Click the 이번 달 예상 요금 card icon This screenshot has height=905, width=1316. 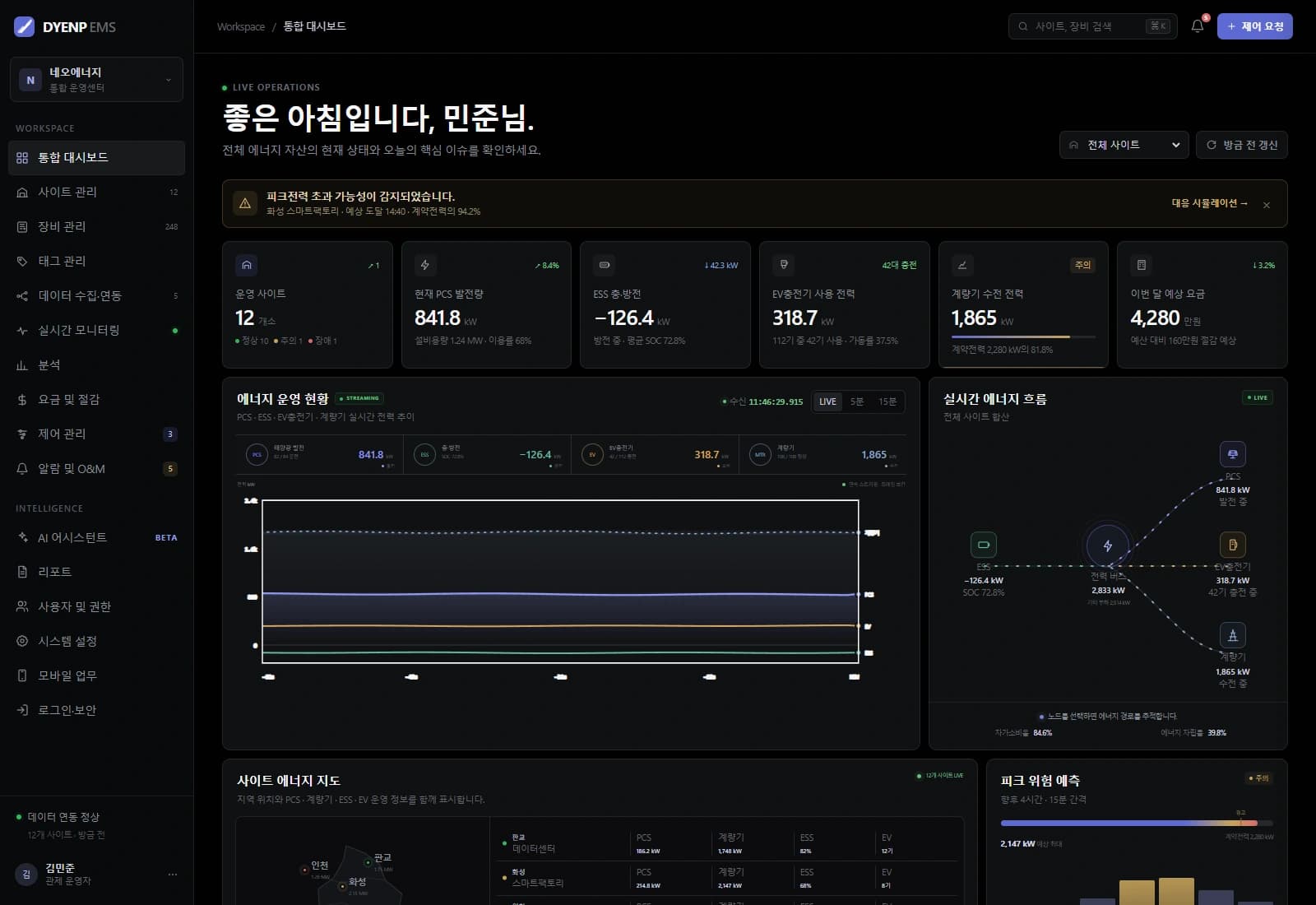point(1142,265)
